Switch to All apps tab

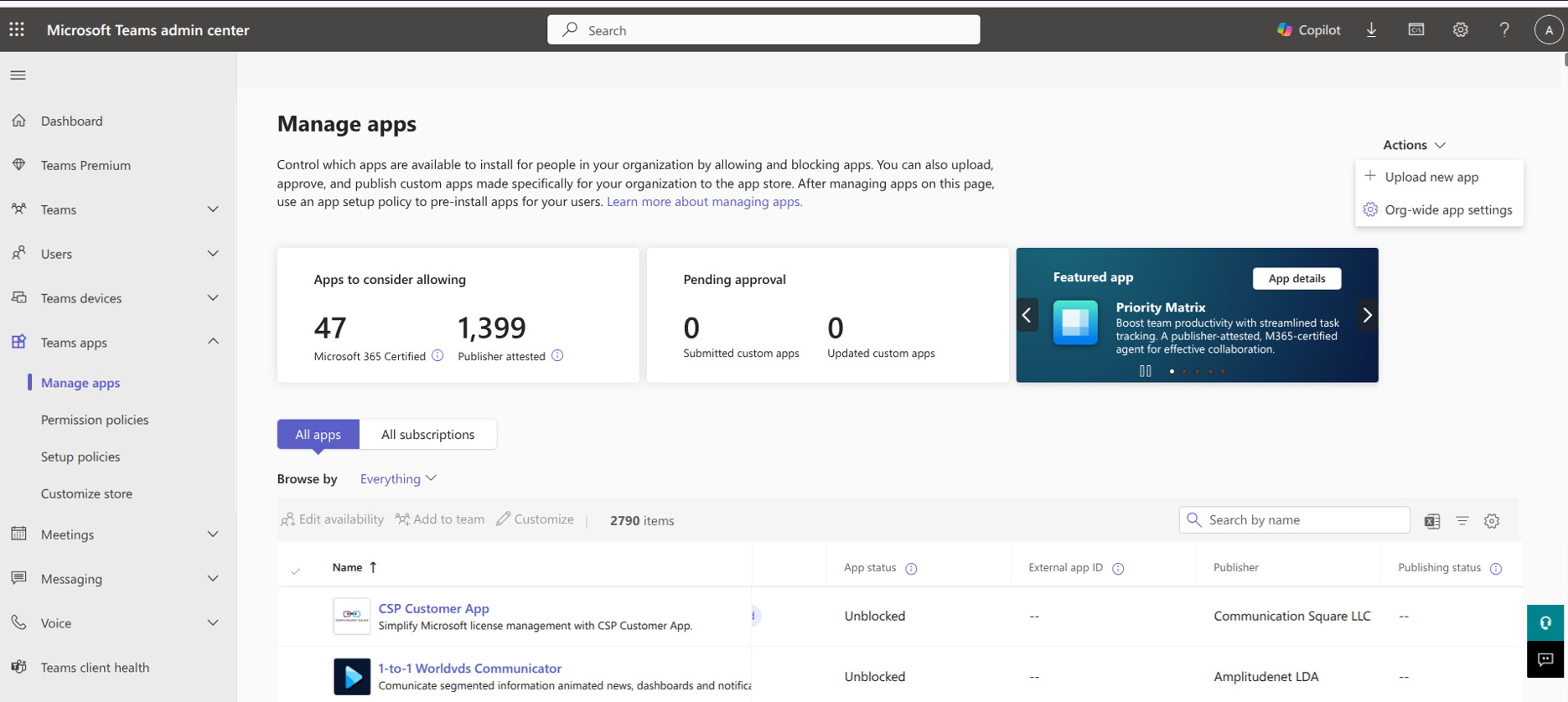(318, 434)
